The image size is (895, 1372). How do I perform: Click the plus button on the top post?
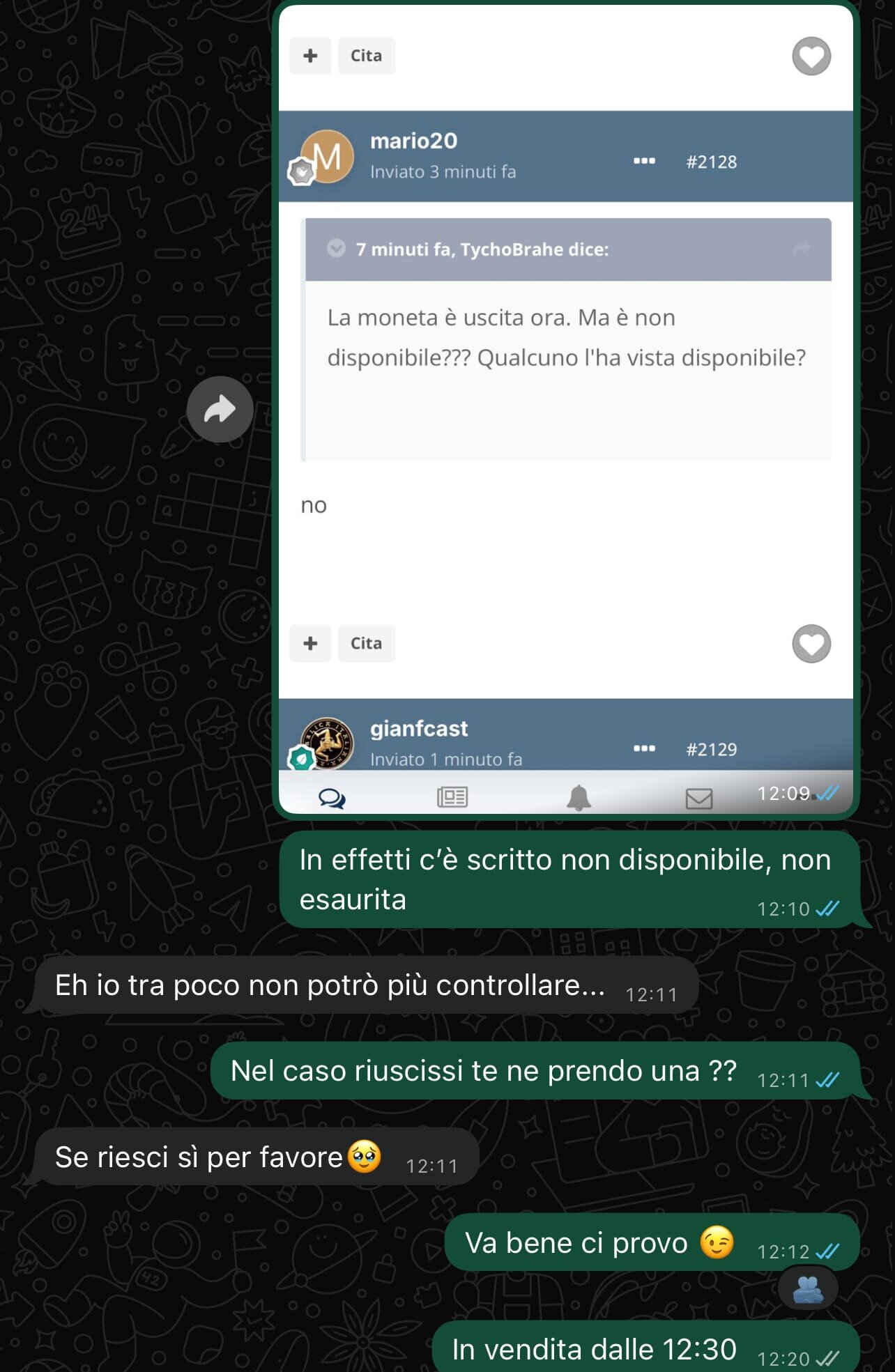click(310, 56)
